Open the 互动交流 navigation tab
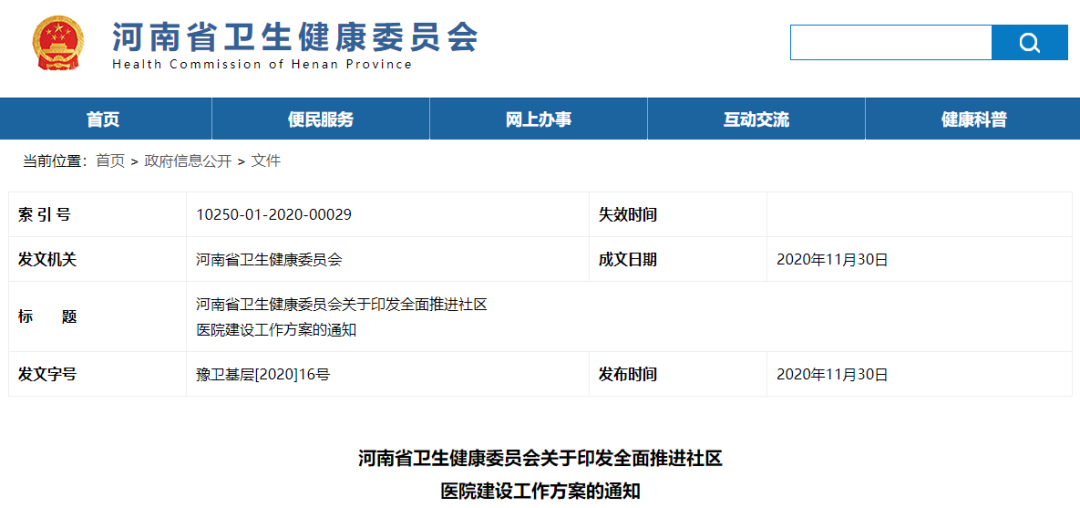Image resolution: width=1080 pixels, height=508 pixels. 756,119
